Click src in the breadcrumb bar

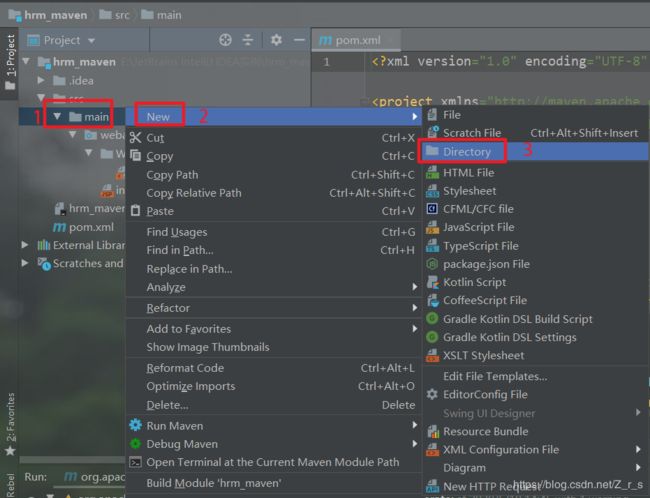point(115,15)
